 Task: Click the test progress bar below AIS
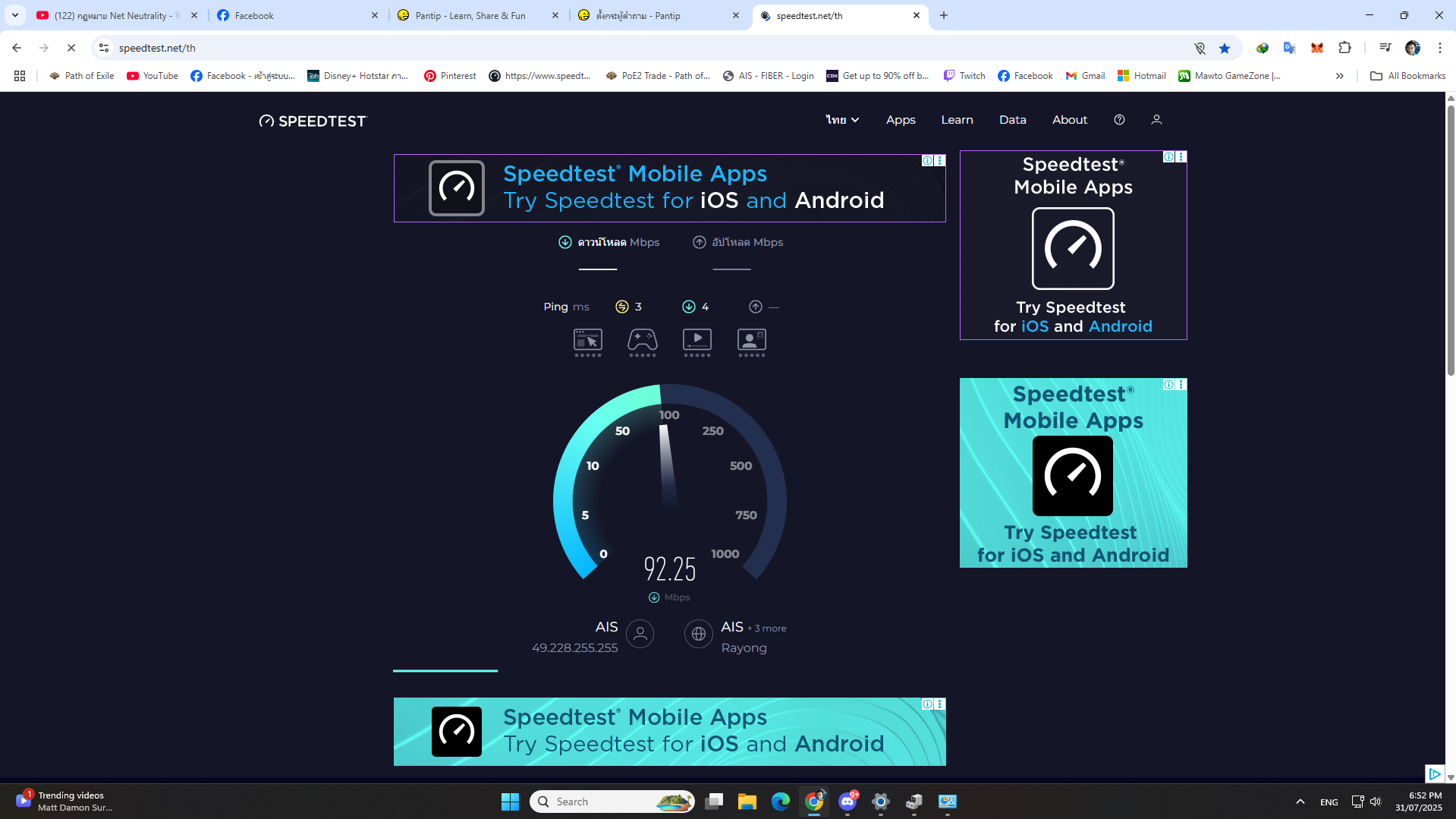click(445, 671)
